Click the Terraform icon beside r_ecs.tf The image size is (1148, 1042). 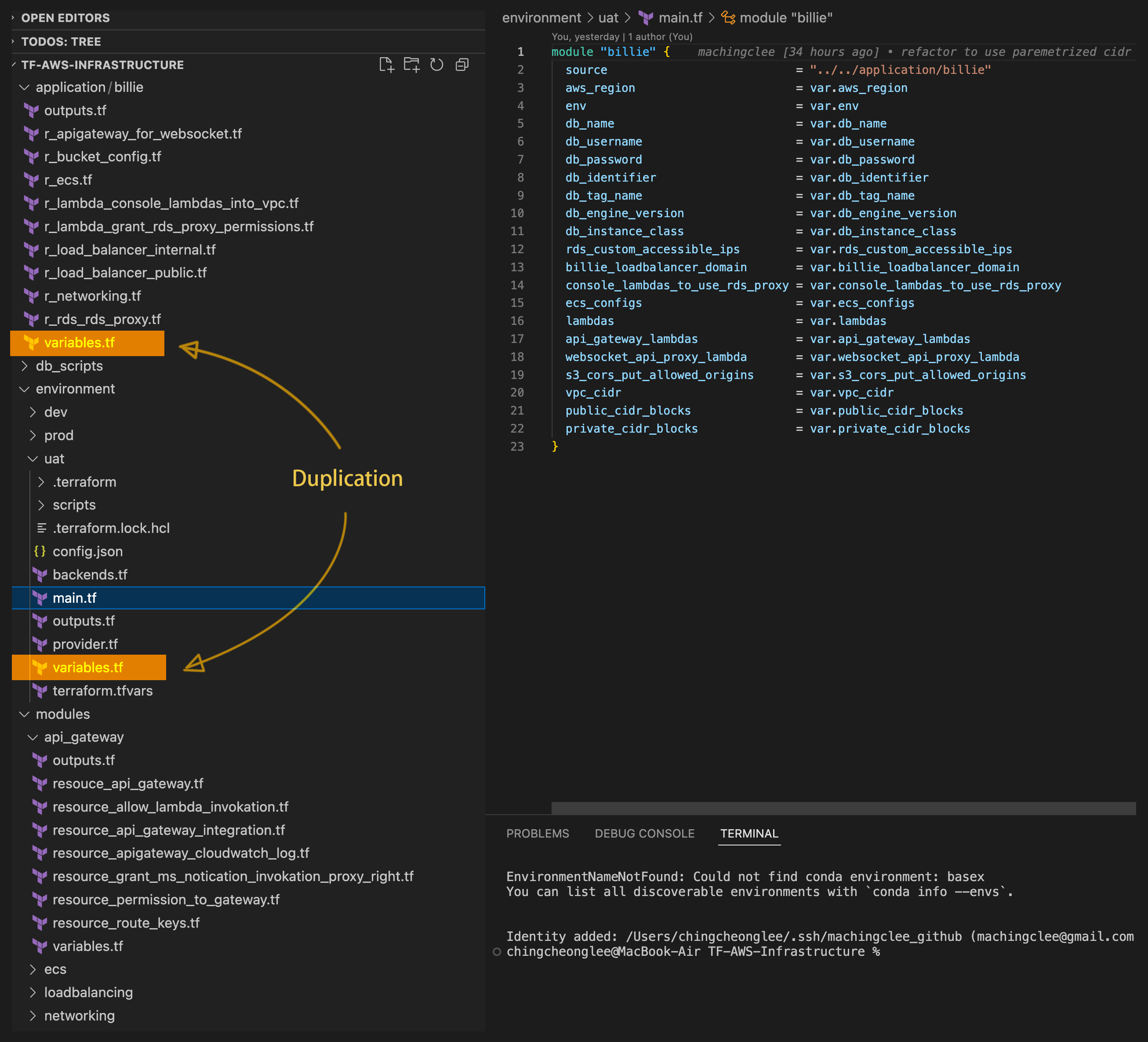[31, 180]
